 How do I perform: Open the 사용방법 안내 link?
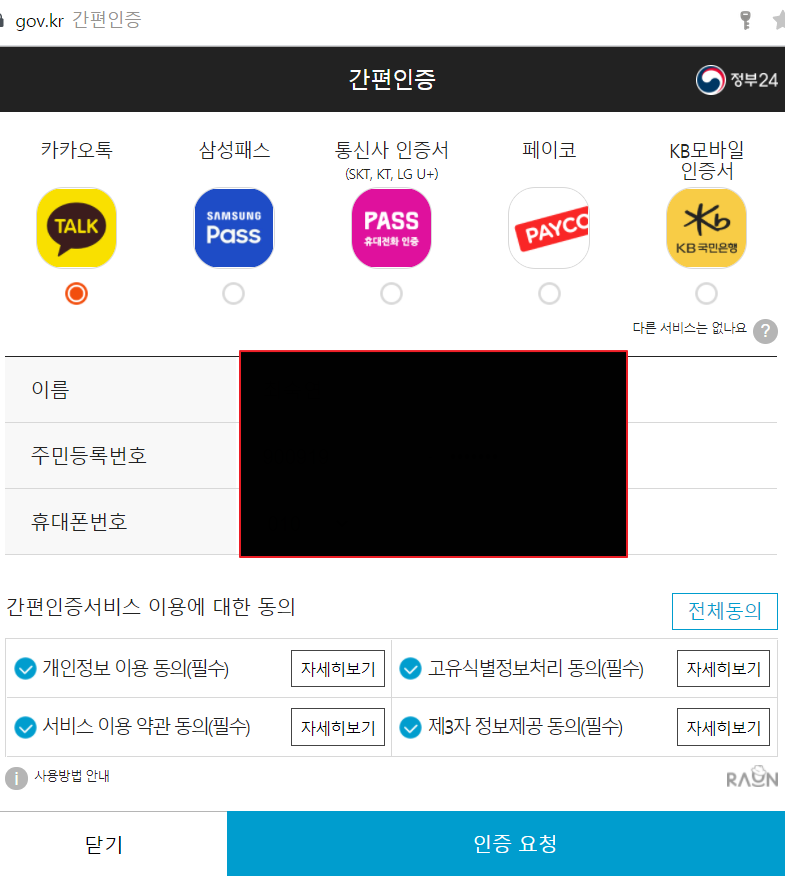tap(72, 776)
